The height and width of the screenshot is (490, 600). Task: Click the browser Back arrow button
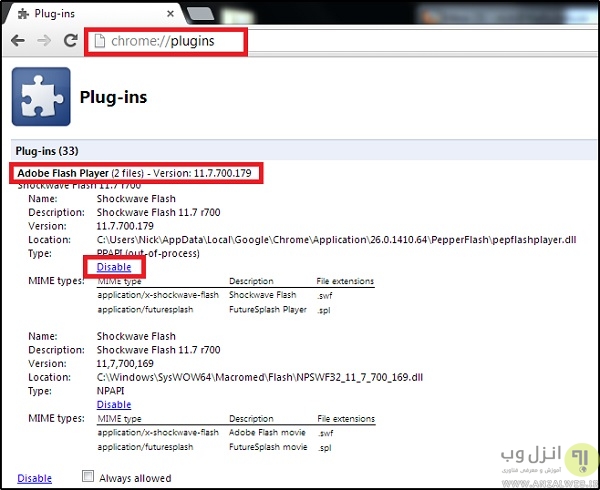pyautogui.click(x=19, y=41)
